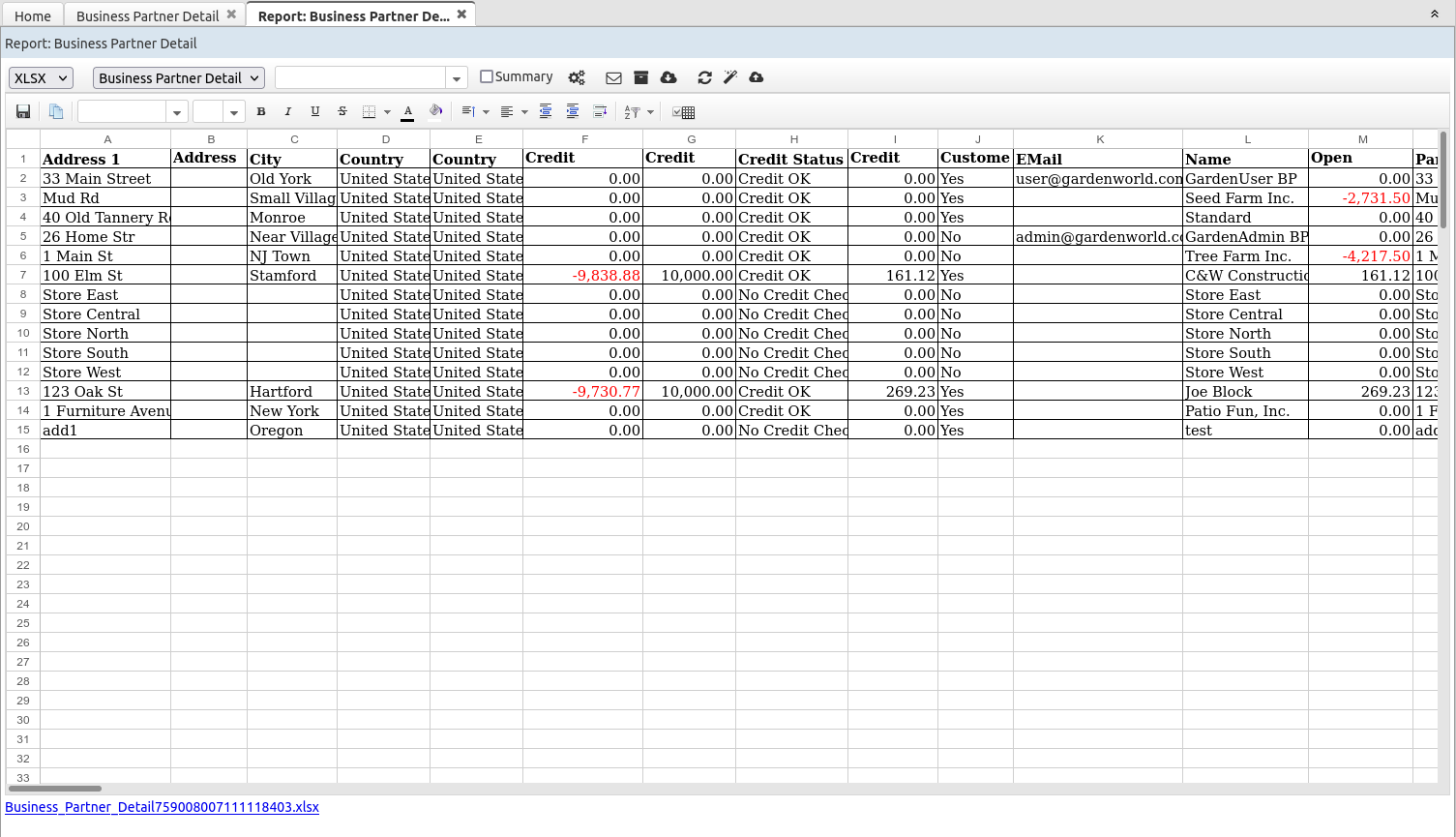Open the XLSX format dropdown
This screenshot has height=837, width=1456.
coord(41,78)
